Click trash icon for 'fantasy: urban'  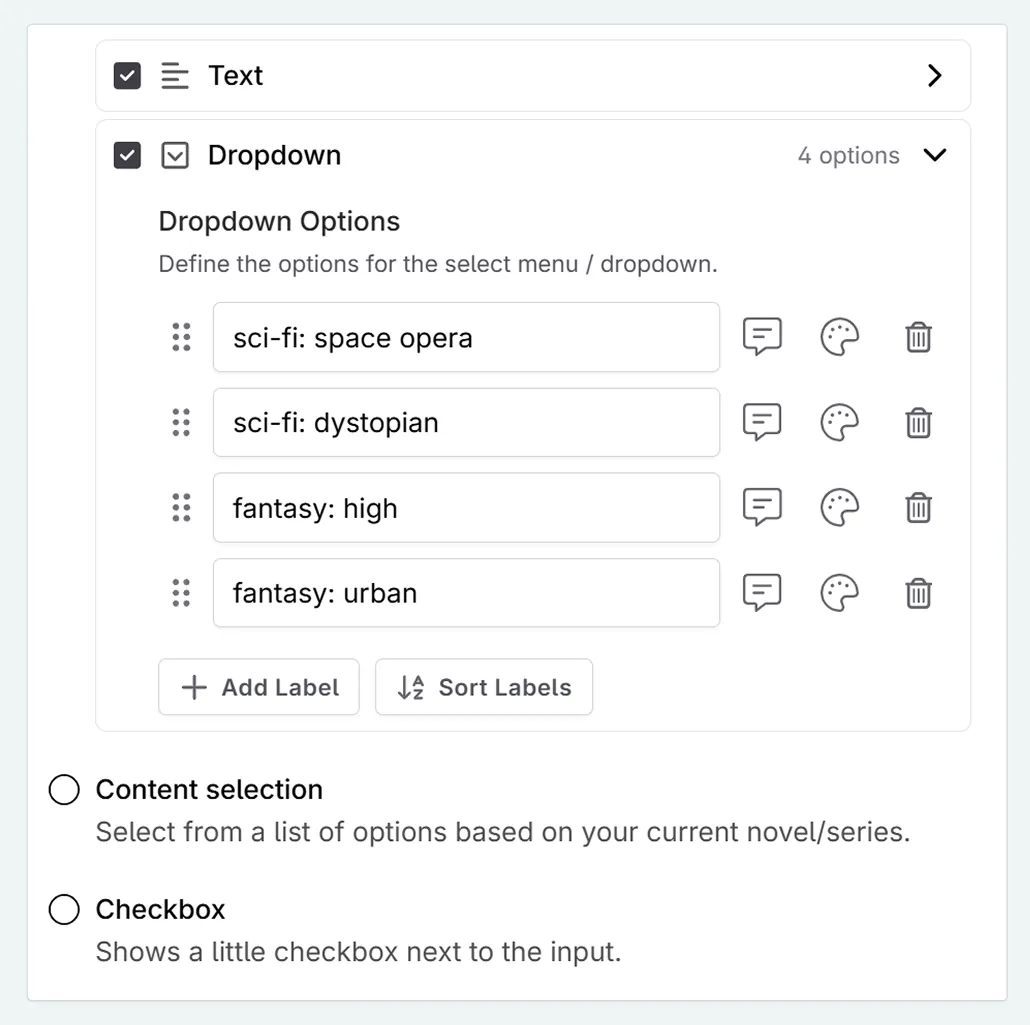coord(918,594)
